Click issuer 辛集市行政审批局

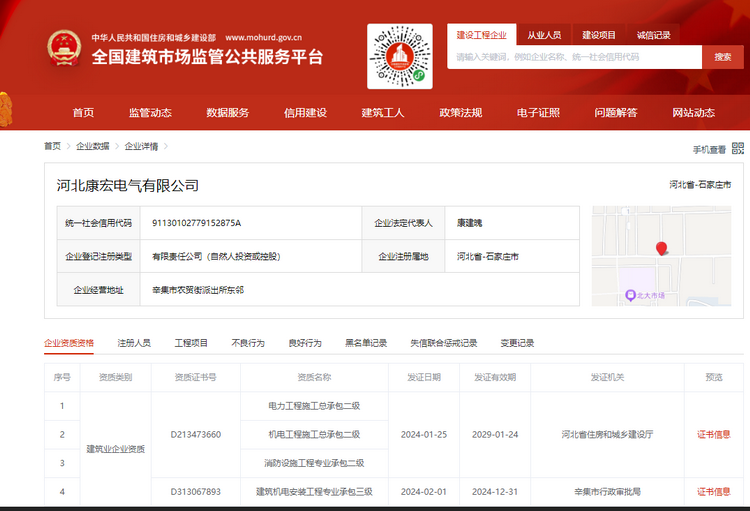607,491
